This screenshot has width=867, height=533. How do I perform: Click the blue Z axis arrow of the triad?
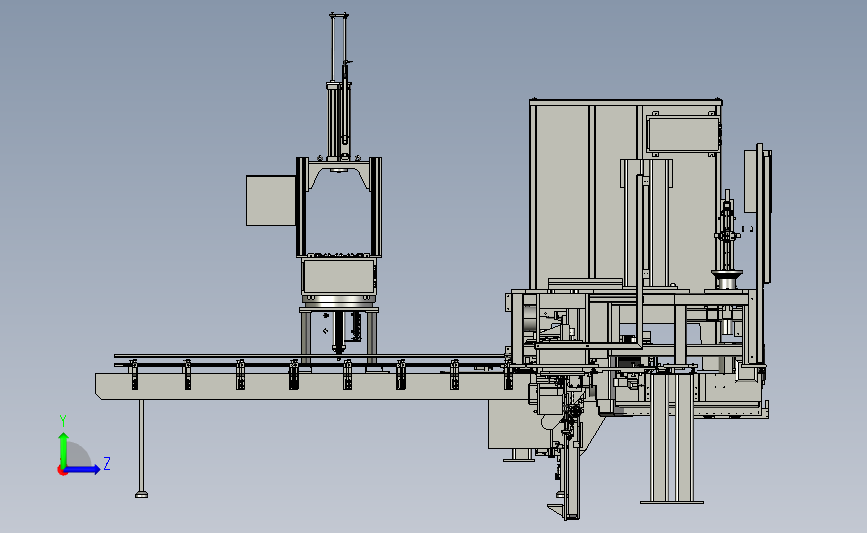click(x=83, y=470)
